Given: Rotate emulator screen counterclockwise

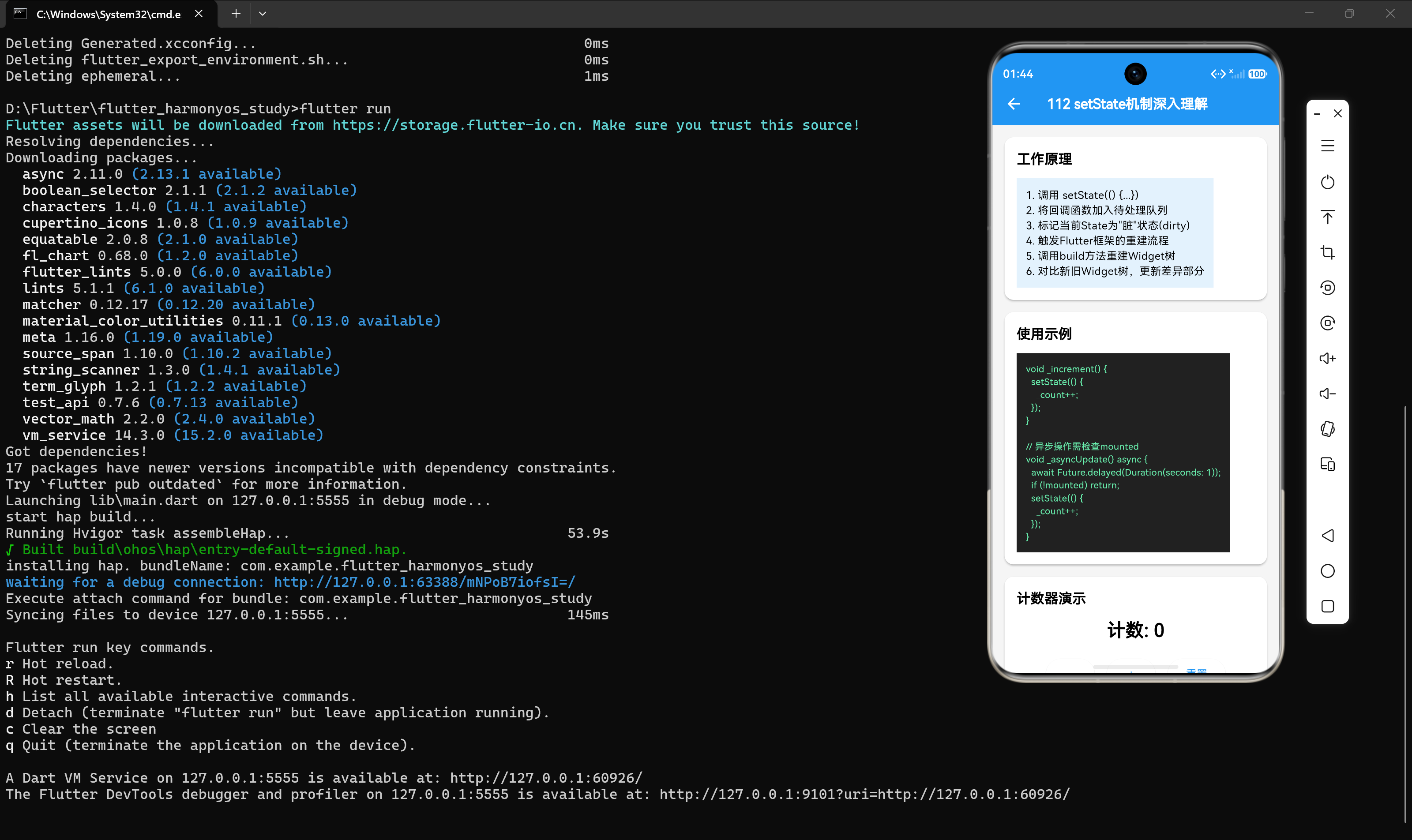Looking at the screenshot, I should (x=1328, y=288).
